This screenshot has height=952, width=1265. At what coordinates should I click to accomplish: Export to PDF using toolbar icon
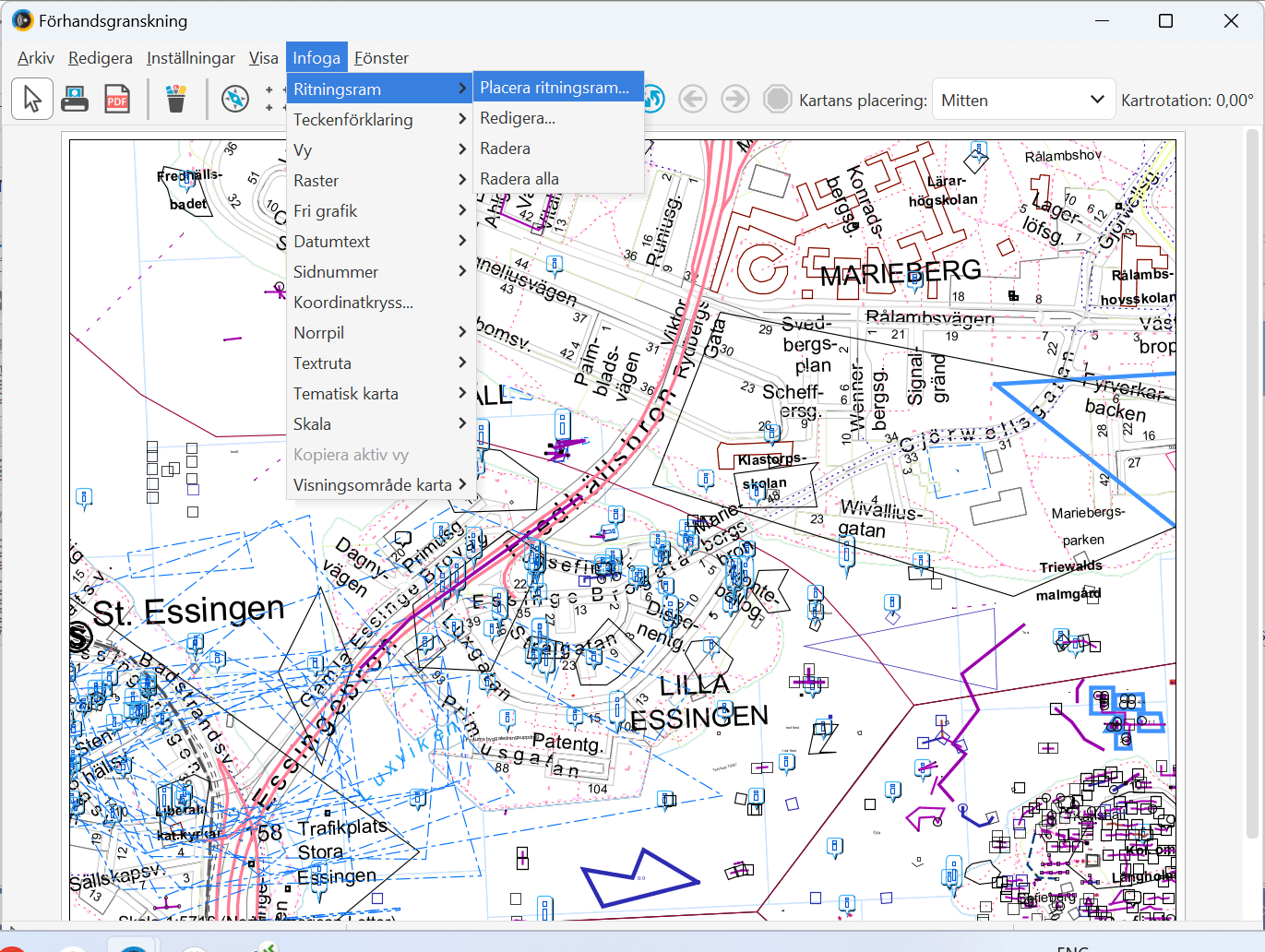click(117, 99)
